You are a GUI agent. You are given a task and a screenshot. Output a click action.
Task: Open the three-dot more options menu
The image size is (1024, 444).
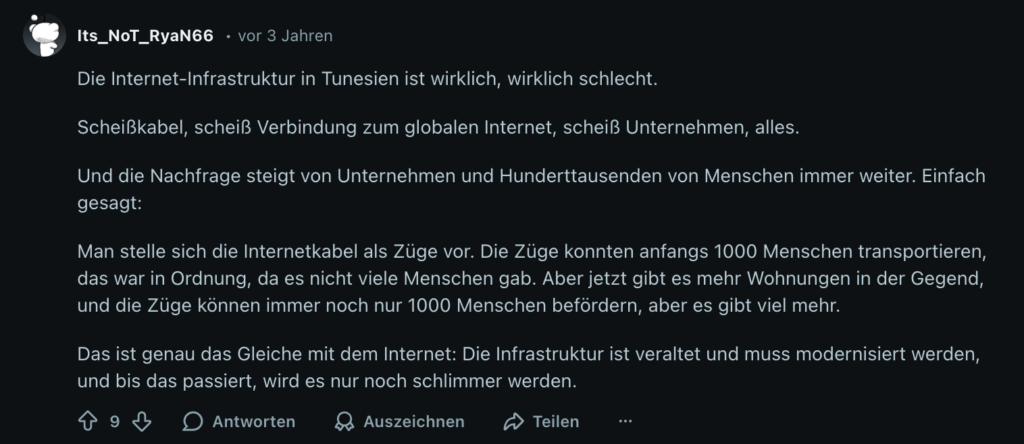pyautogui.click(x=626, y=421)
